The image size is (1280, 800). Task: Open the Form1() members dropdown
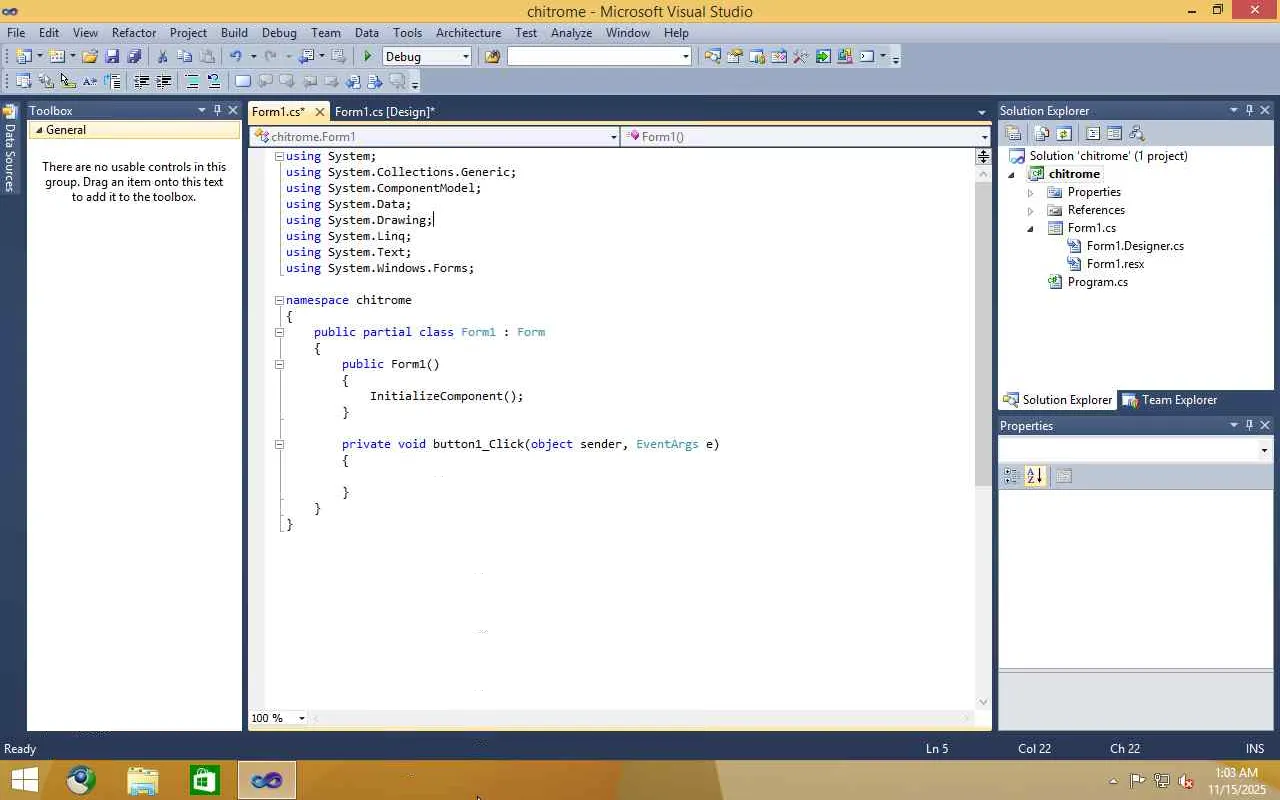click(x=984, y=137)
